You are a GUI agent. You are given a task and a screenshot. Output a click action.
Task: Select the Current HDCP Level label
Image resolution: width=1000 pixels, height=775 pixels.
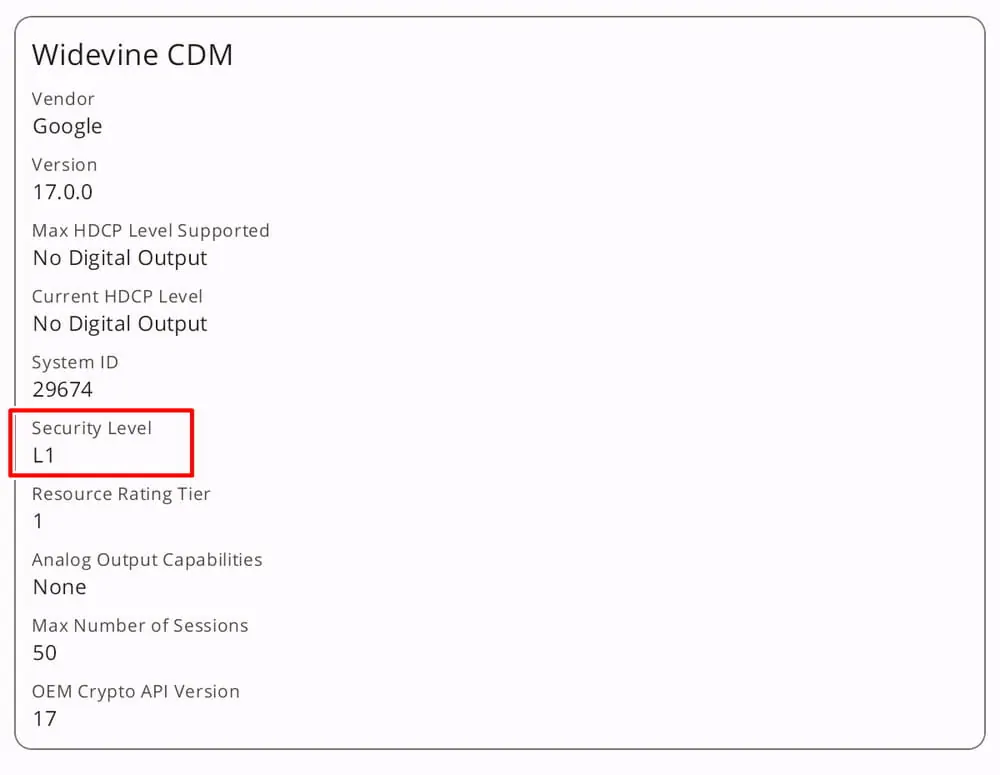[117, 297]
